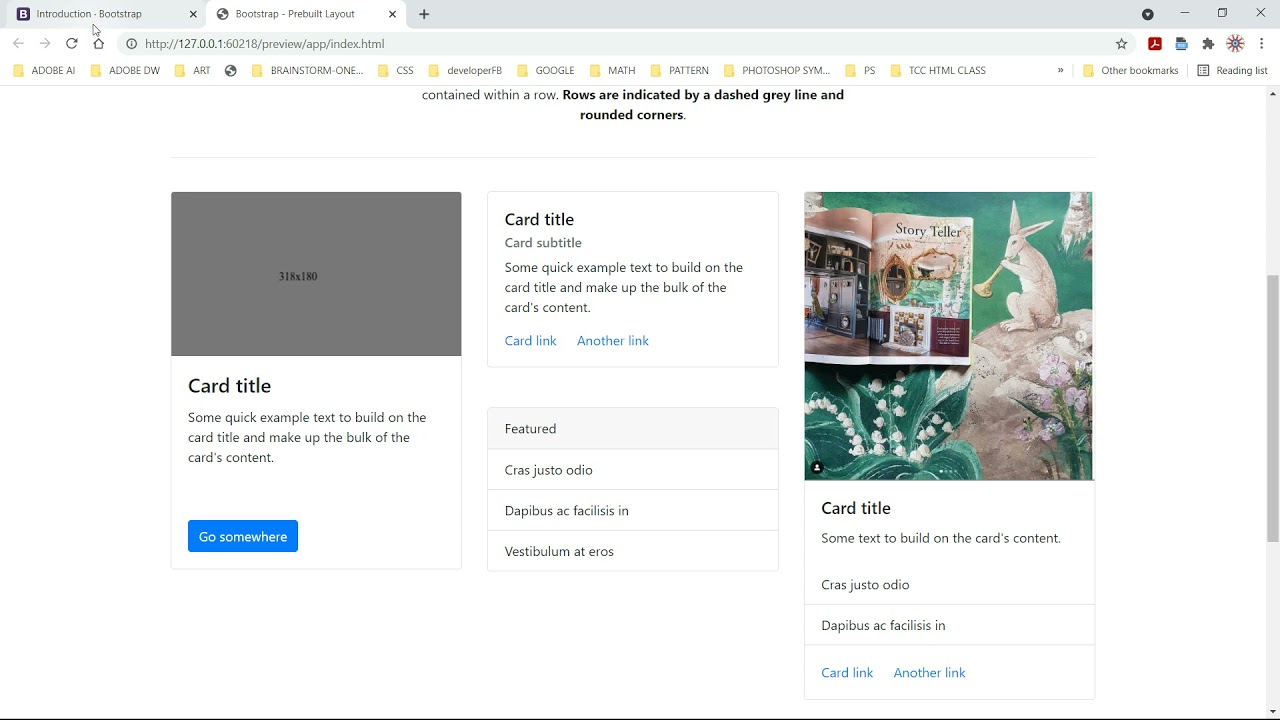1280x720 pixels.
Task: Click profile icon on Story Teller image
Action: [817, 467]
